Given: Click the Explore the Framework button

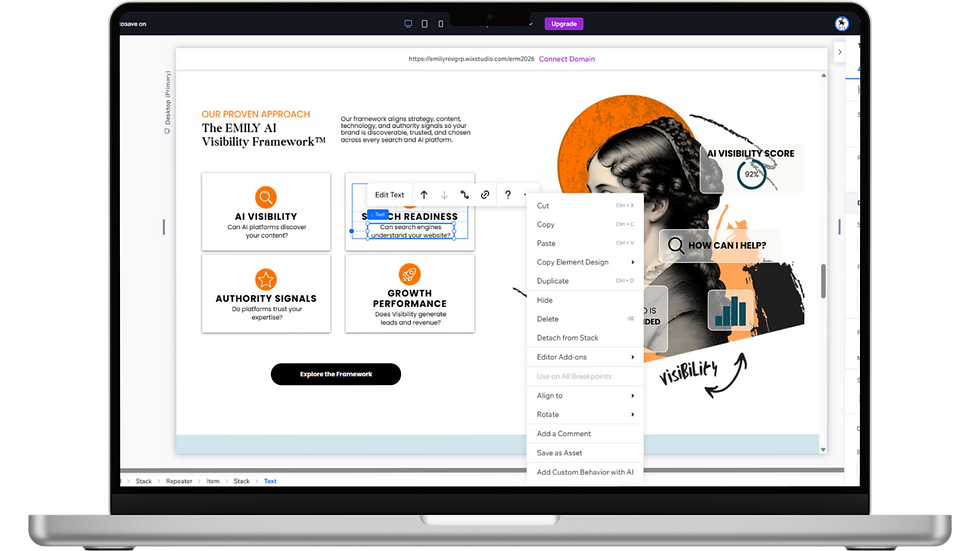Looking at the screenshot, I should click(x=336, y=374).
